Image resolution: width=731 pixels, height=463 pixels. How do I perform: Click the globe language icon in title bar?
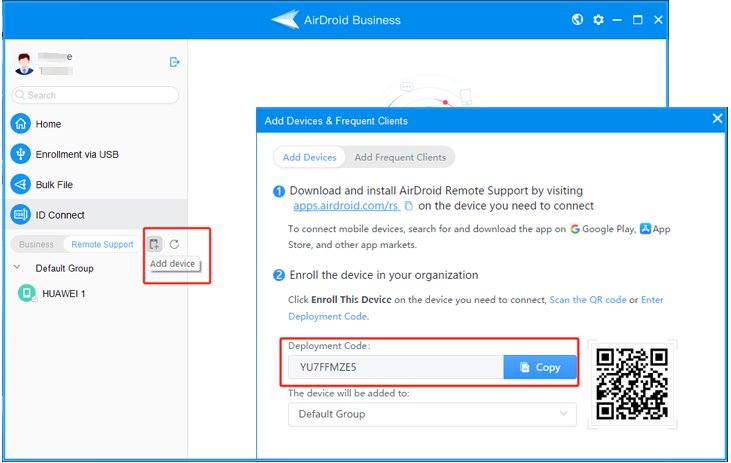(x=577, y=20)
